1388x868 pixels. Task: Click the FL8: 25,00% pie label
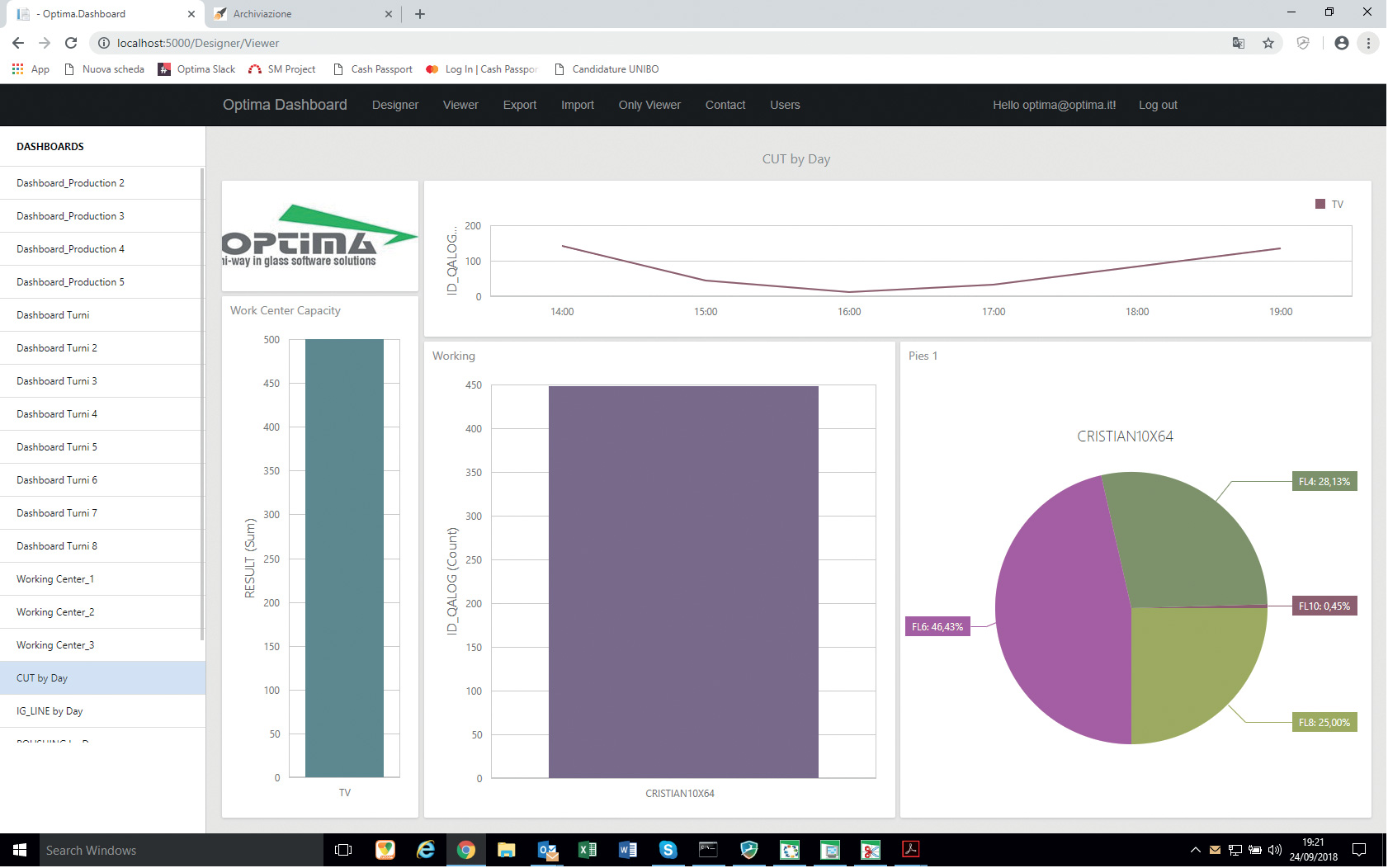click(x=1324, y=723)
